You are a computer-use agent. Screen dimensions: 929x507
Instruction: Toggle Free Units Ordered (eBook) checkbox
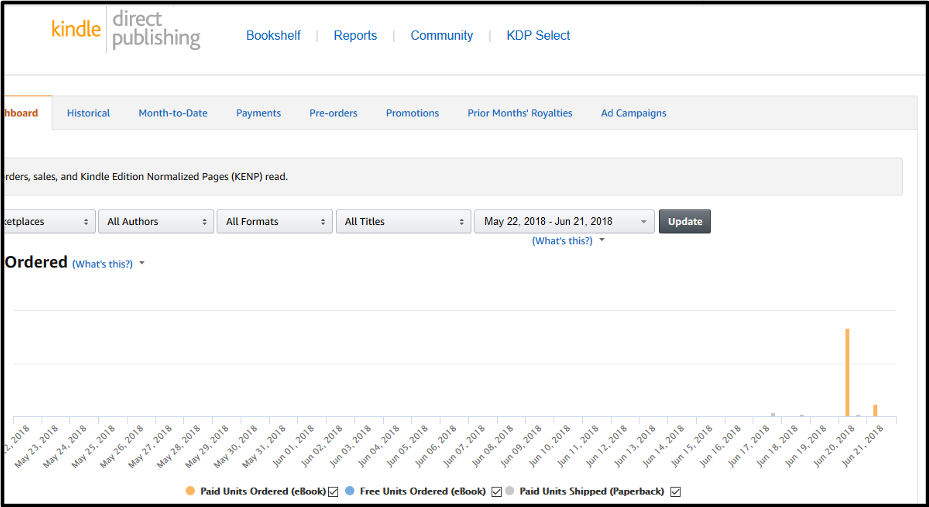[x=496, y=492]
